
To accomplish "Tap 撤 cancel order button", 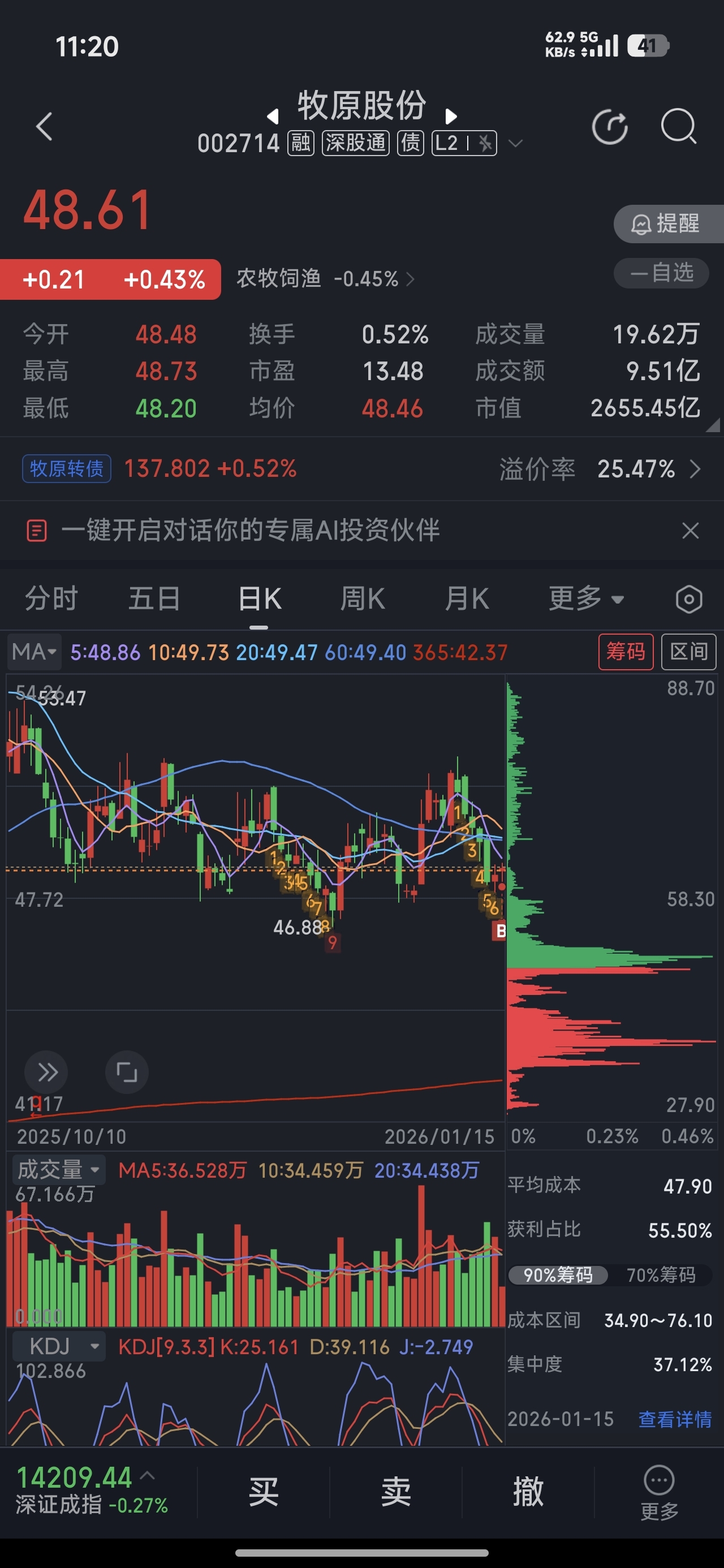I will pyautogui.click(x=528, y=1492).
